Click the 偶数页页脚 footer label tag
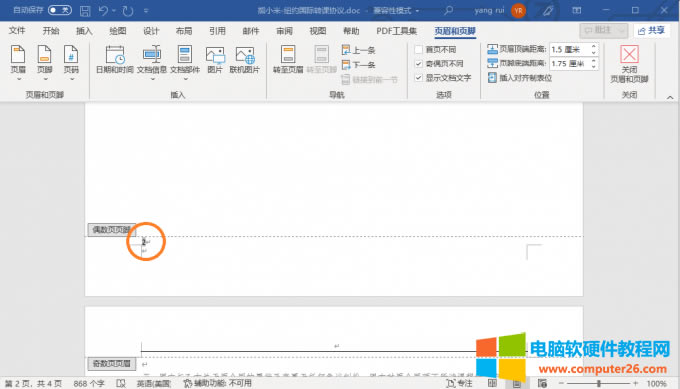Viewport: 680px width, 389px height. [112, 230]
